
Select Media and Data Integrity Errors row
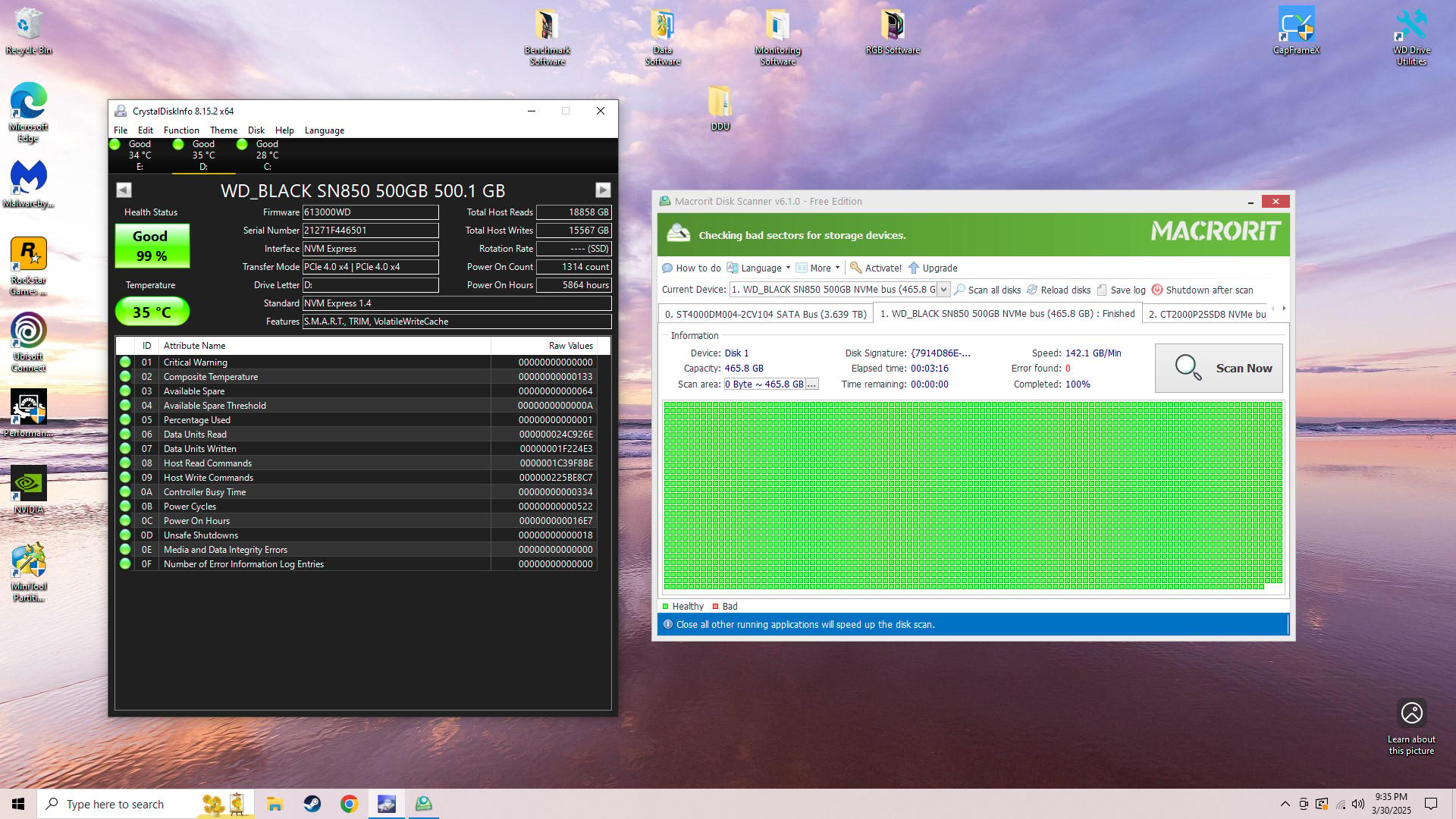click(x=356, y=550)
